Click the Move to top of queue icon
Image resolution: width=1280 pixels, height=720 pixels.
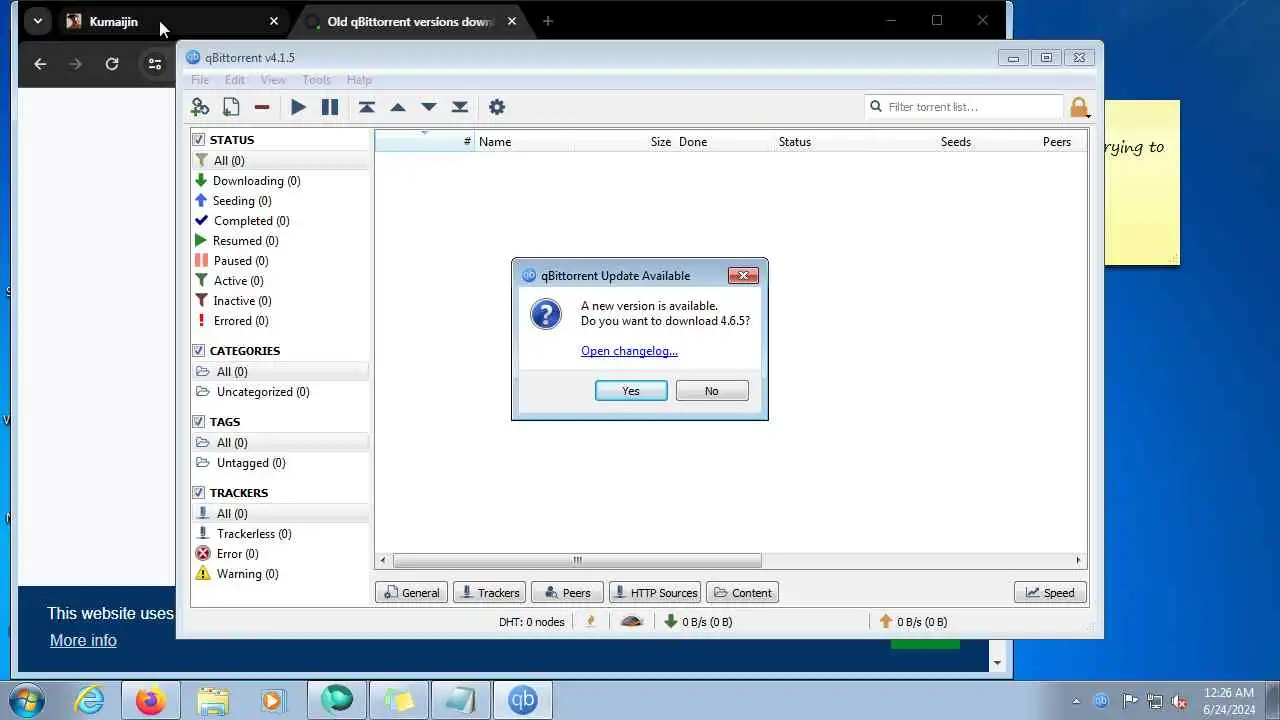coord(367,107)
